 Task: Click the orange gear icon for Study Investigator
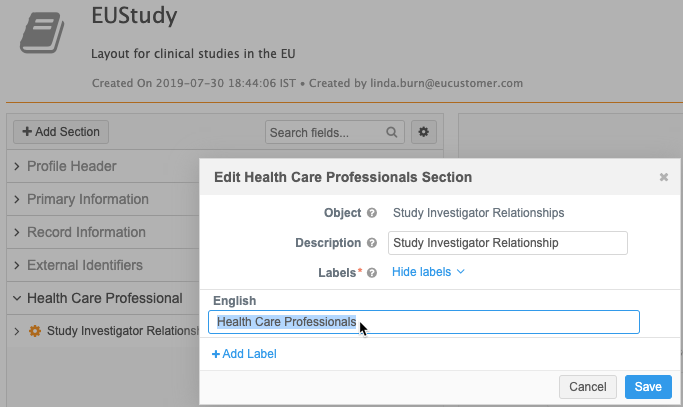click(35, 331)
